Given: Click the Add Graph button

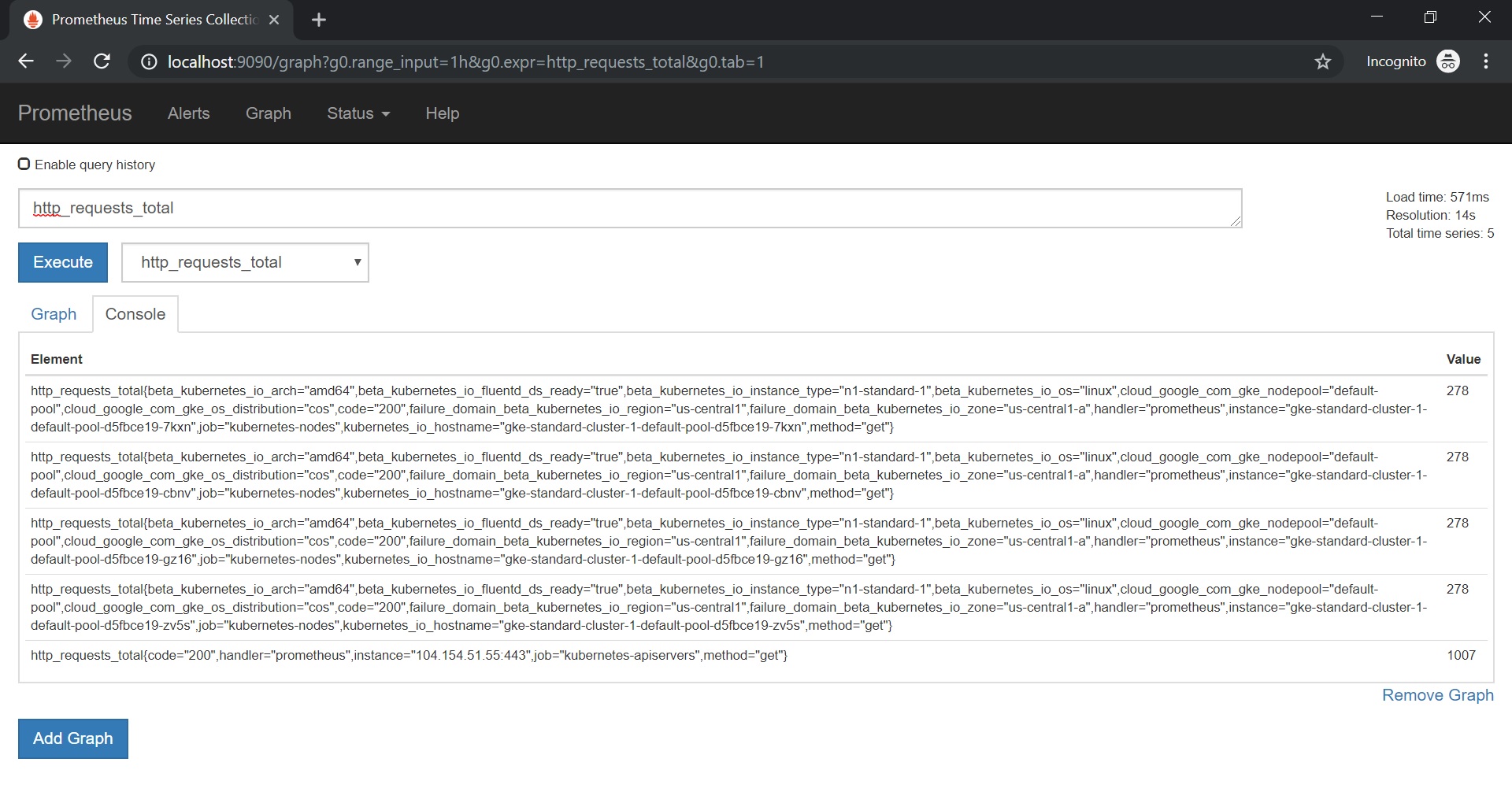Looking at the screenshot, I should 73,738.
